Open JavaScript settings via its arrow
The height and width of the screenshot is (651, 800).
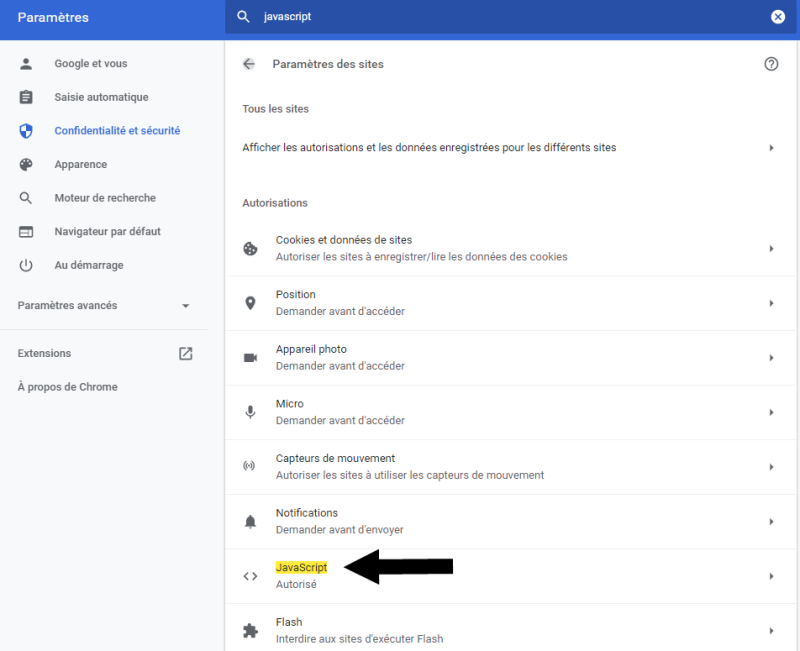pyautogui.click(x=771, y=576)
